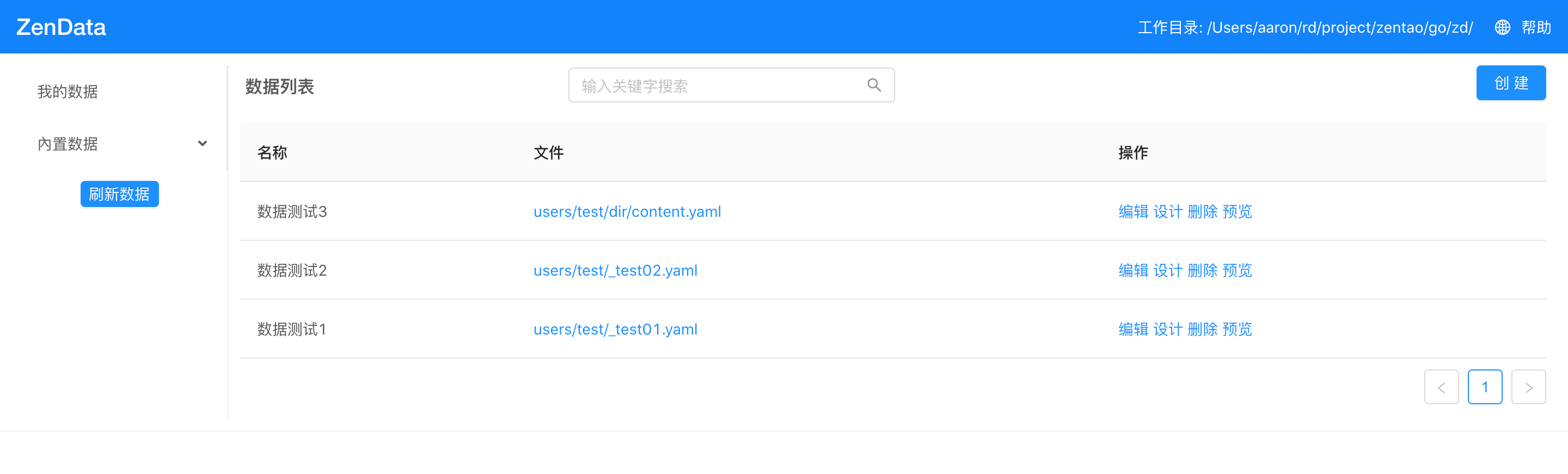Image resolution: width=1568 pixels, height=474 pixels.
Task: Go to next page arrow
Action: click(x=1528, y=387)
